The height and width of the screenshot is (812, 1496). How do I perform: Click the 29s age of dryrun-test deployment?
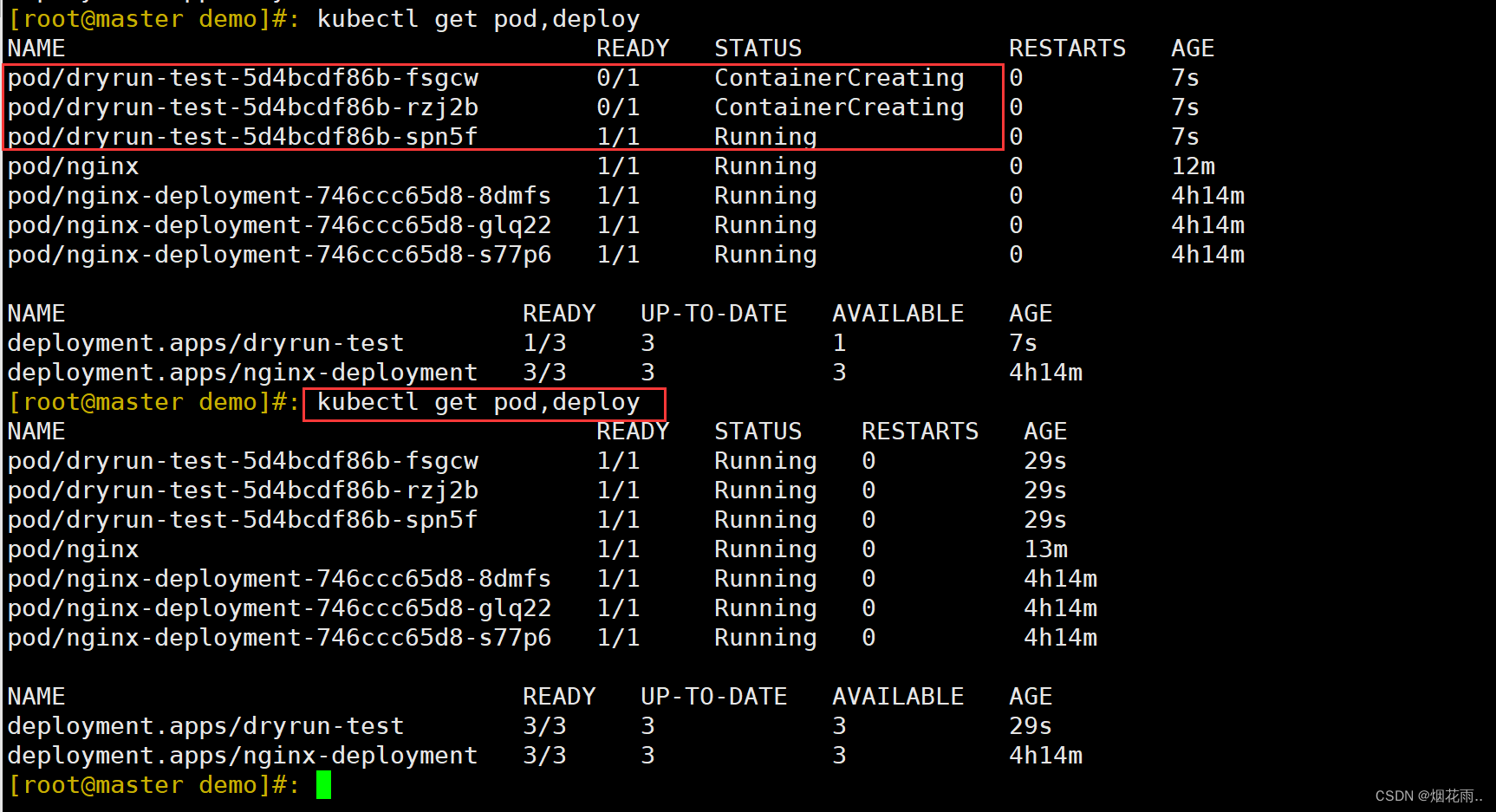tap(1031, 726)
